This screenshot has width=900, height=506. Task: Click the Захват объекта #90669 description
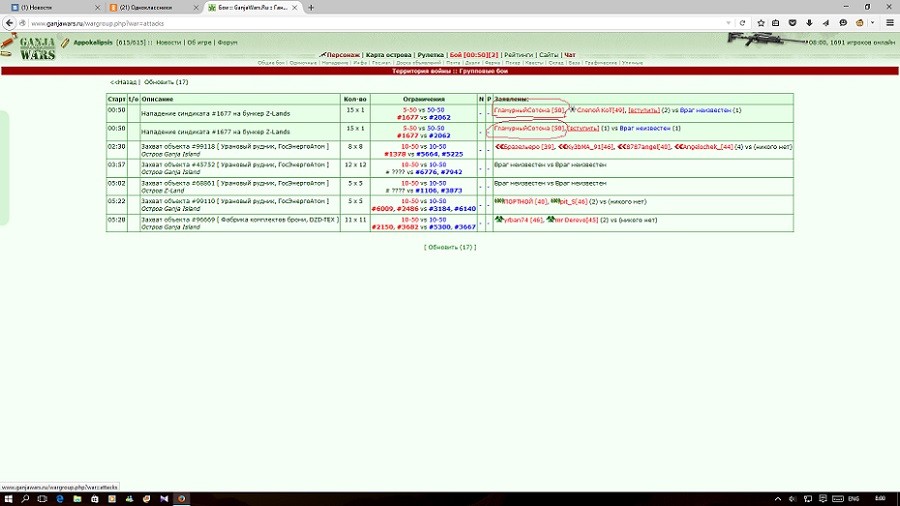(240, 220)
